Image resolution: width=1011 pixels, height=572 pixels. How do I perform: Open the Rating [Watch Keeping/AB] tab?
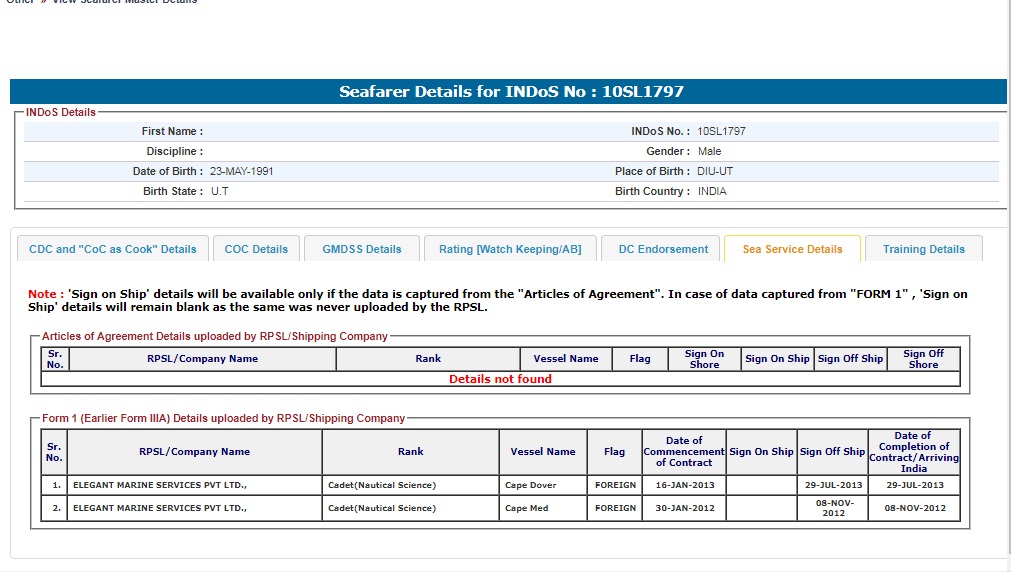point(509,249)
